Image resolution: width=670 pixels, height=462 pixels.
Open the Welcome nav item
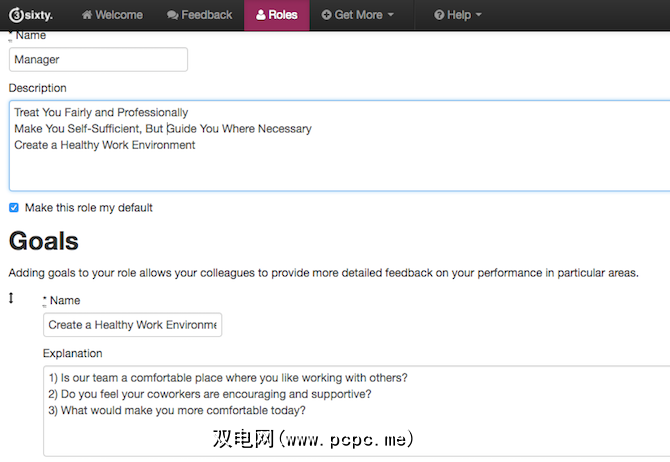[111, 15]
